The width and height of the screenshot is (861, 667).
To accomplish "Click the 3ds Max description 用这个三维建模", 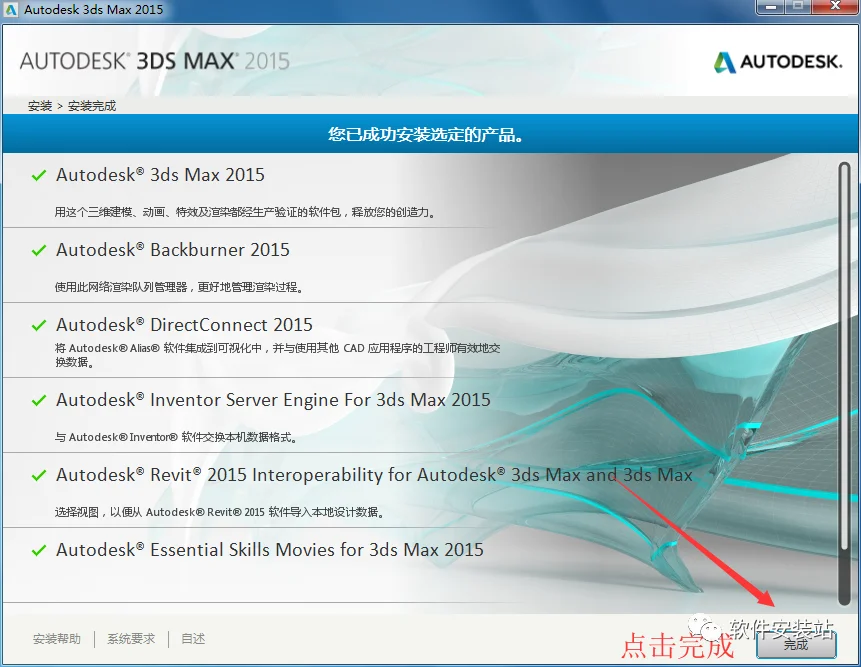I will pos(245,212).
